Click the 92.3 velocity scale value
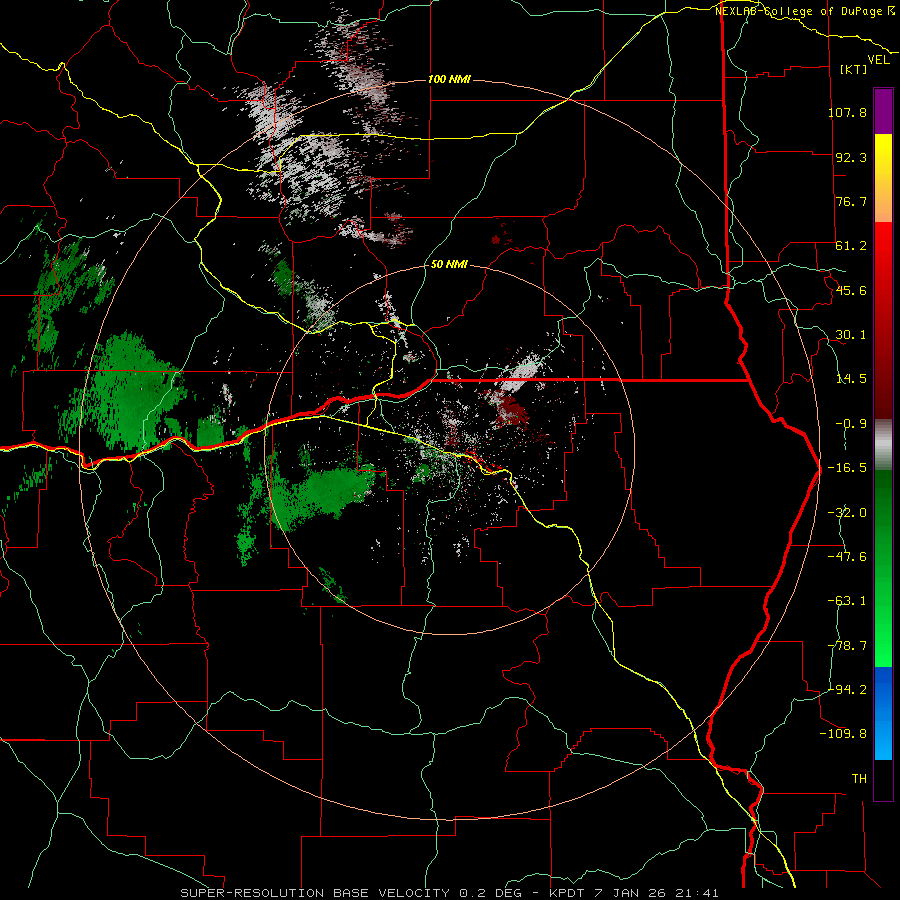 pyautogui.click(x=851, y=157)
